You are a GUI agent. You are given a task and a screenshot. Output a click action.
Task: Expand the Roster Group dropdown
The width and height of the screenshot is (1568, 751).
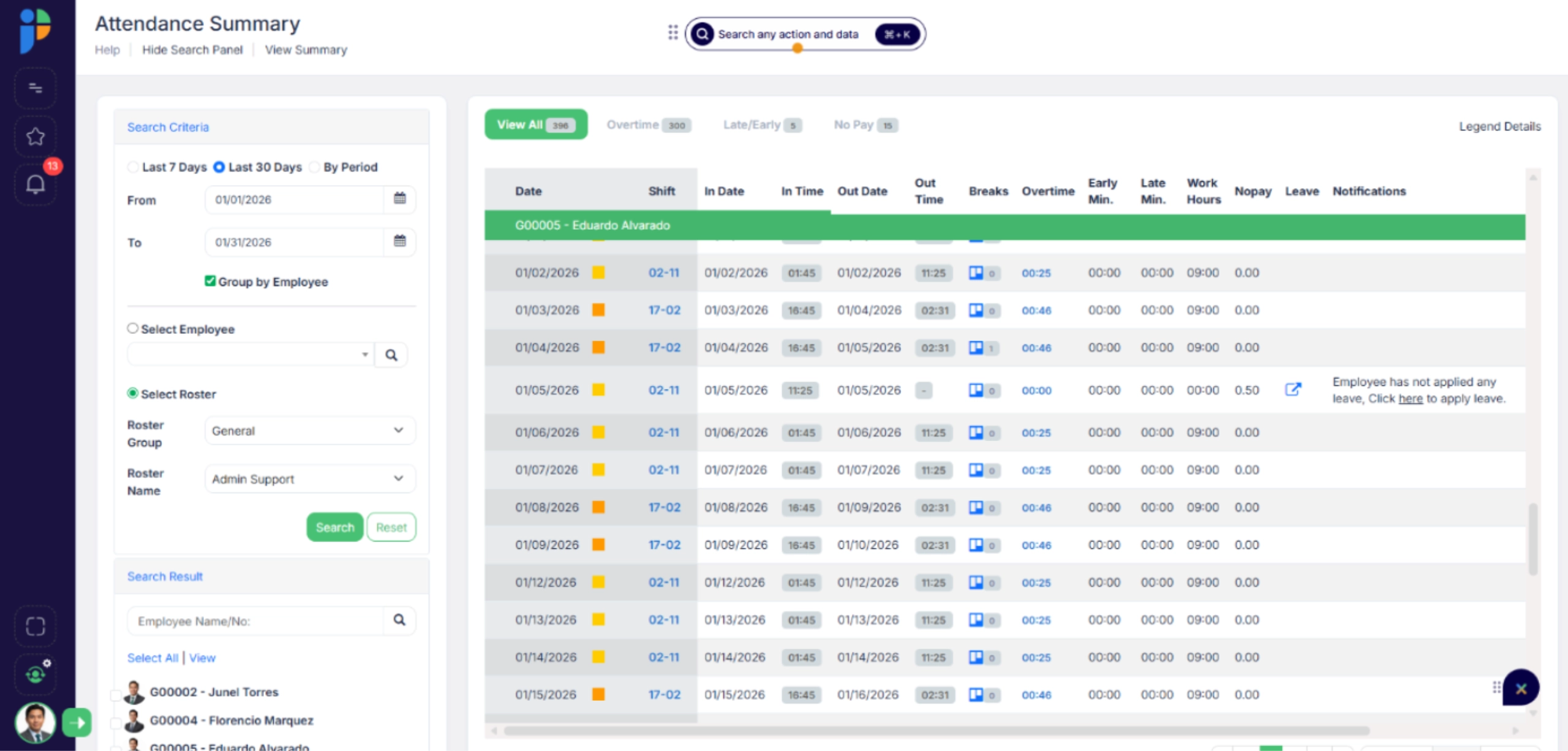click(x=310, y=431)
